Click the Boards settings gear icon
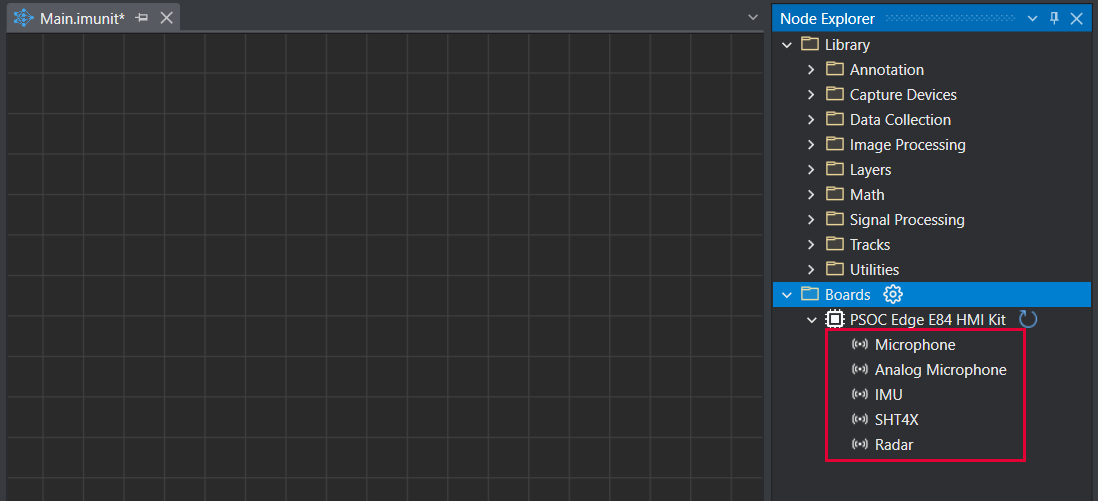The height and width of the screenshot is (501, 1098). click(893, 295)
